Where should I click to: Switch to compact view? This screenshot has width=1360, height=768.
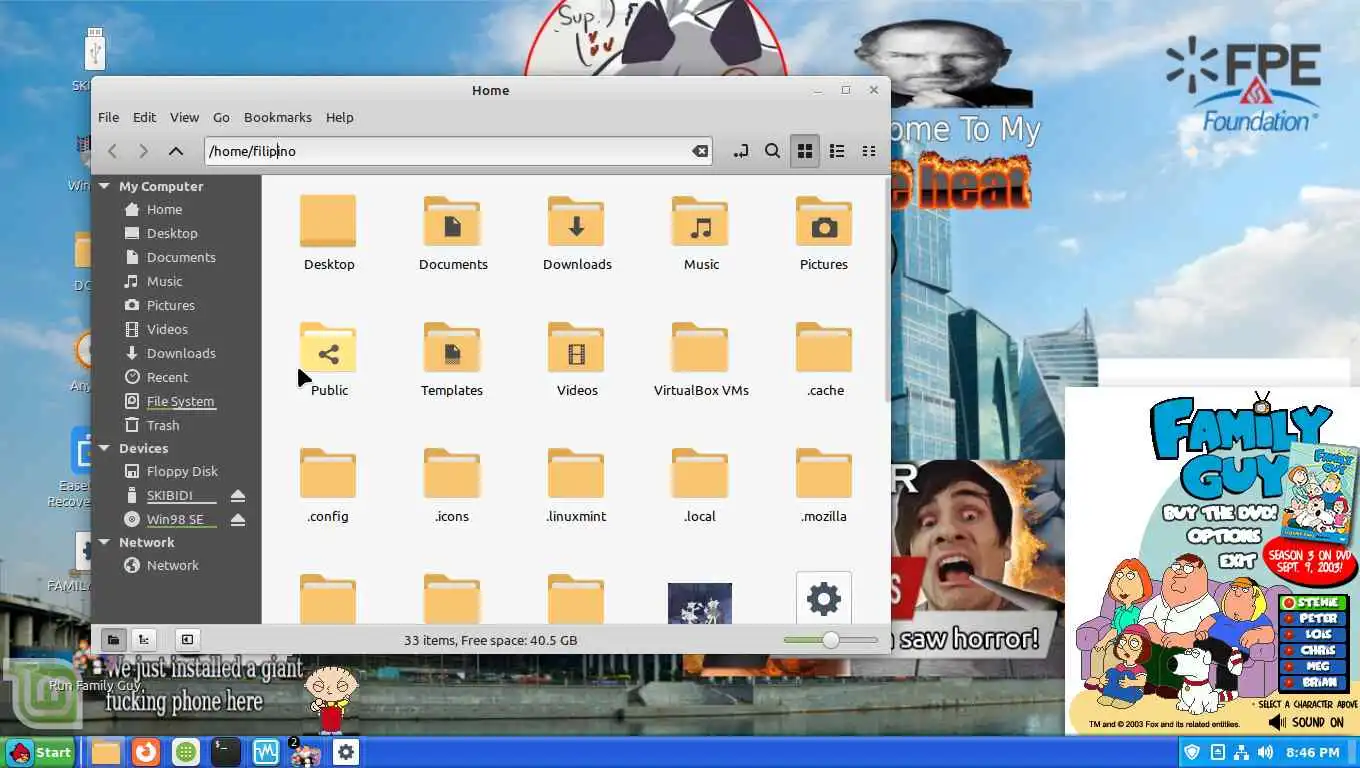(869, 151)
